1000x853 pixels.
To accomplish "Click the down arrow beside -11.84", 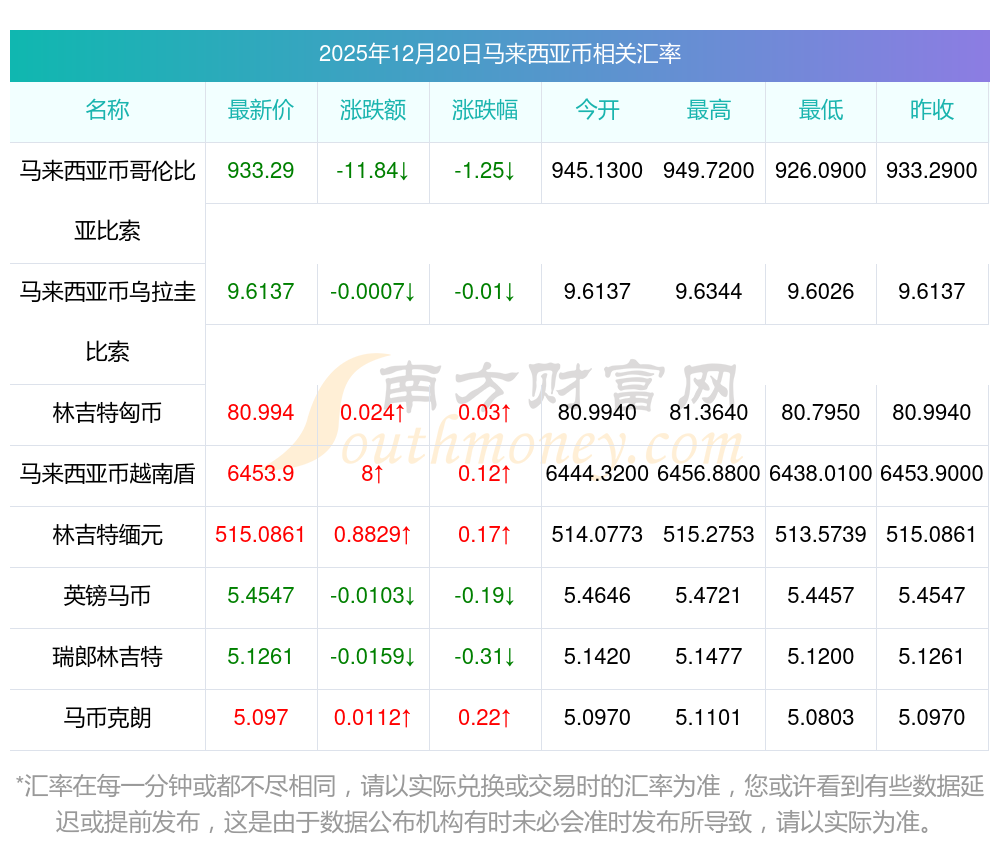I will pyautogui.click(x=404, y=171).
